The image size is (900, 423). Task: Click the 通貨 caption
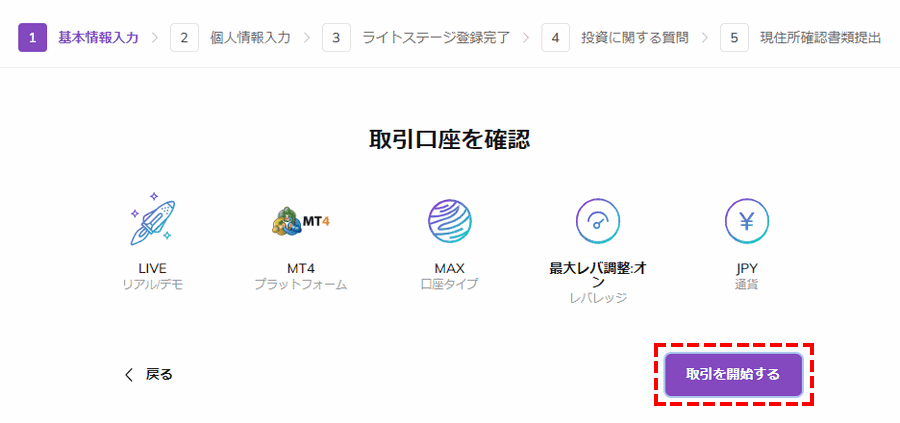pos(746,285)
